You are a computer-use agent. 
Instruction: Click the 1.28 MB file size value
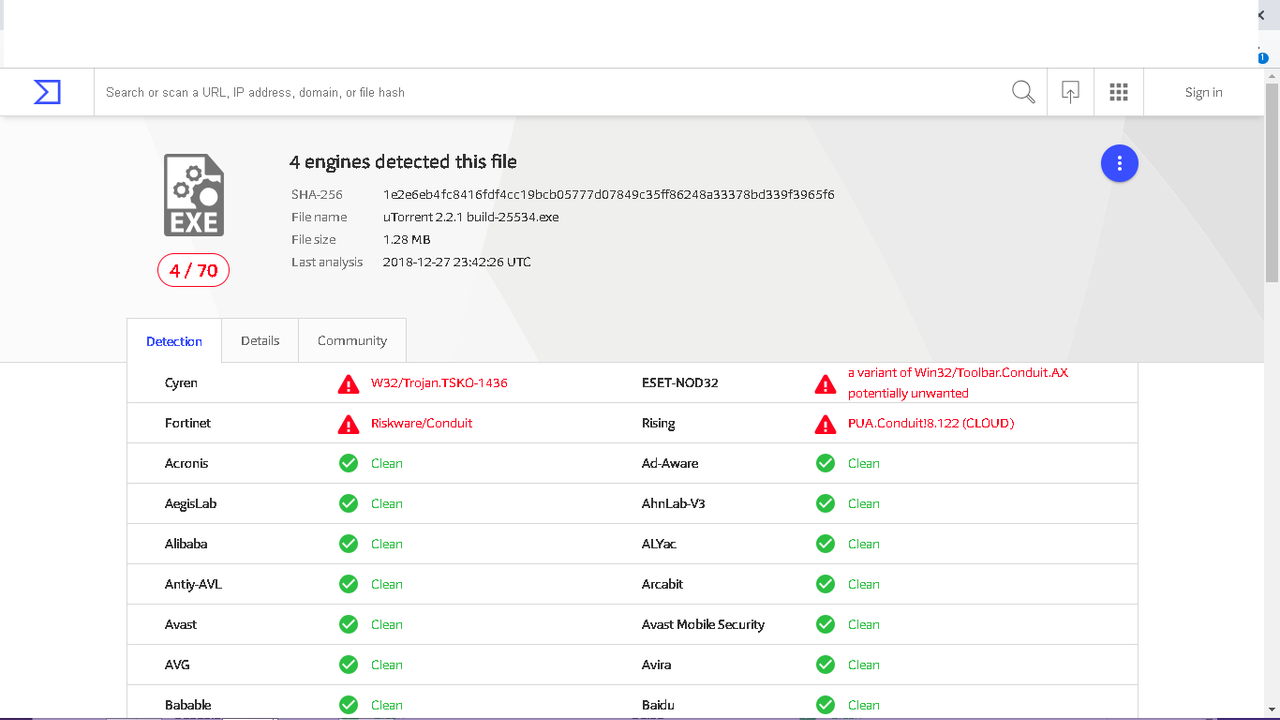[406, 240]
